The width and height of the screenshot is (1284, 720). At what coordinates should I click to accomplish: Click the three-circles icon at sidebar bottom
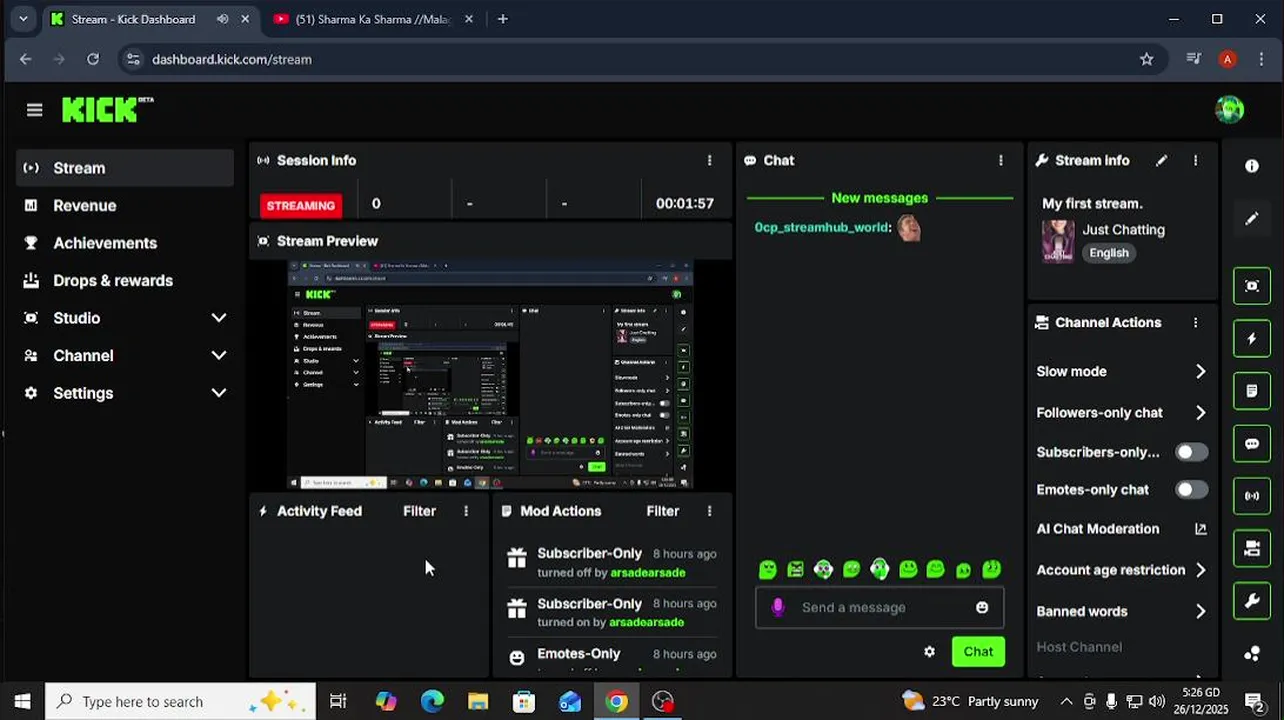(1252, 653)
